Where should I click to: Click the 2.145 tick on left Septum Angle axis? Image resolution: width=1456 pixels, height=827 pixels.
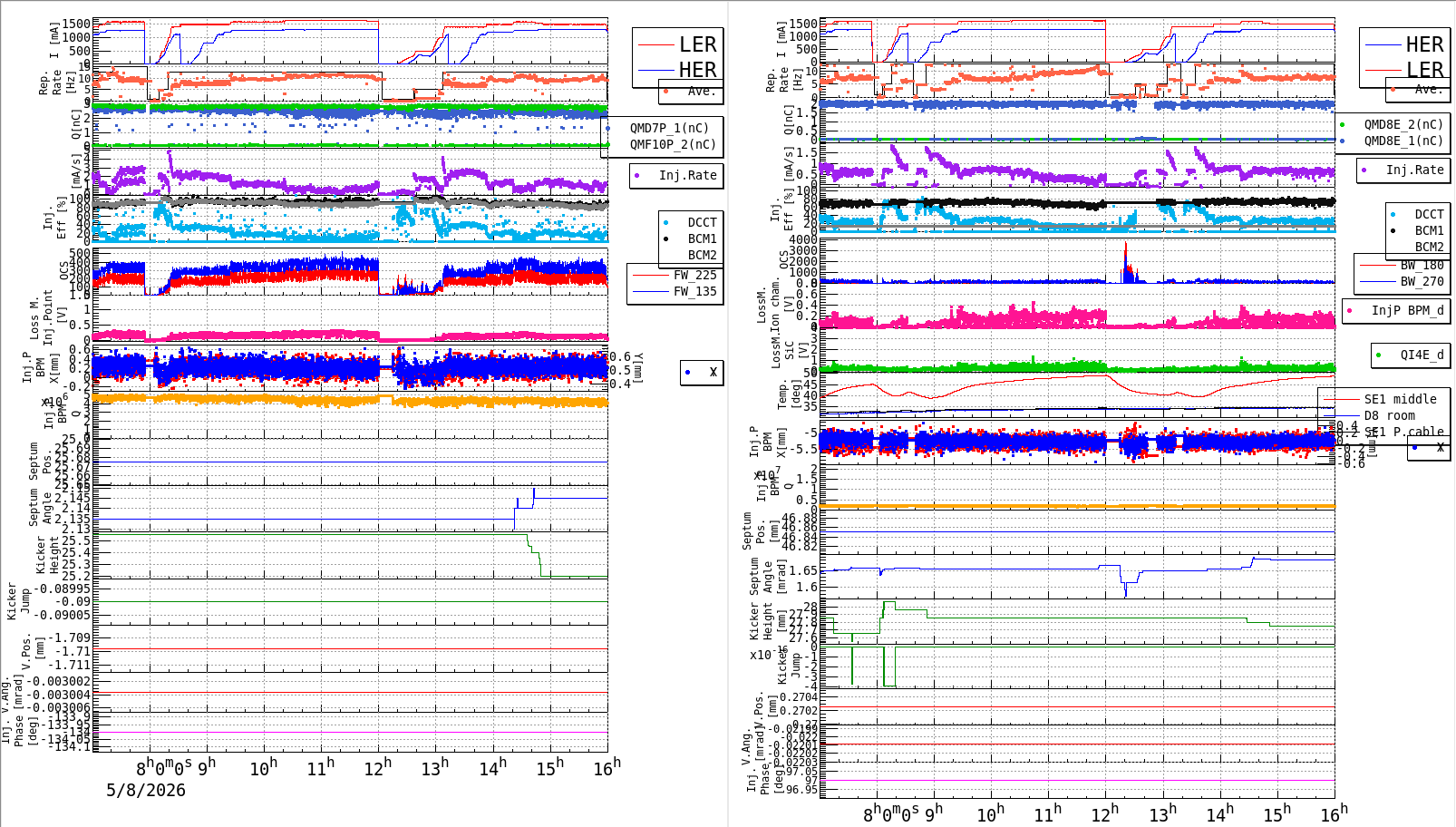73,498
